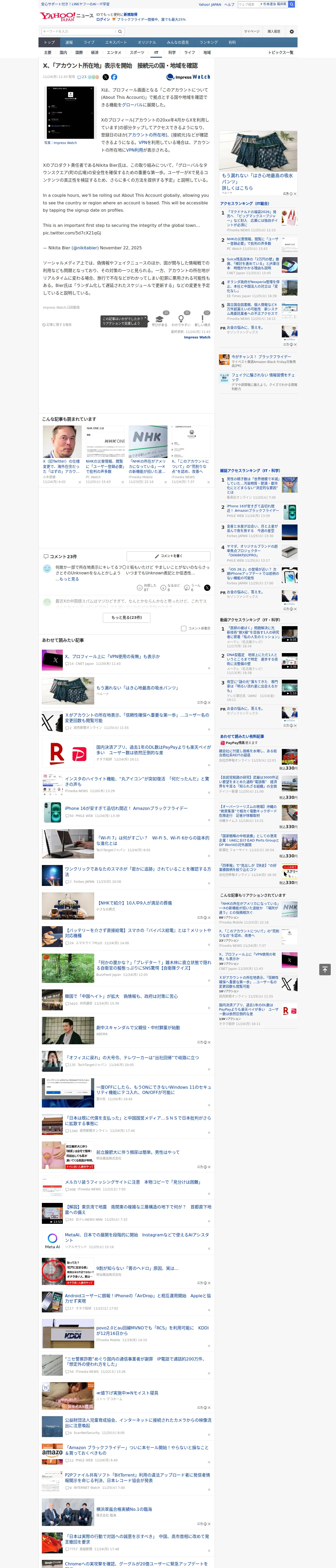Select エキスパート navigation tab
Image resolution: width=336 pixels, height=1568 pixels.
[116, 42]
